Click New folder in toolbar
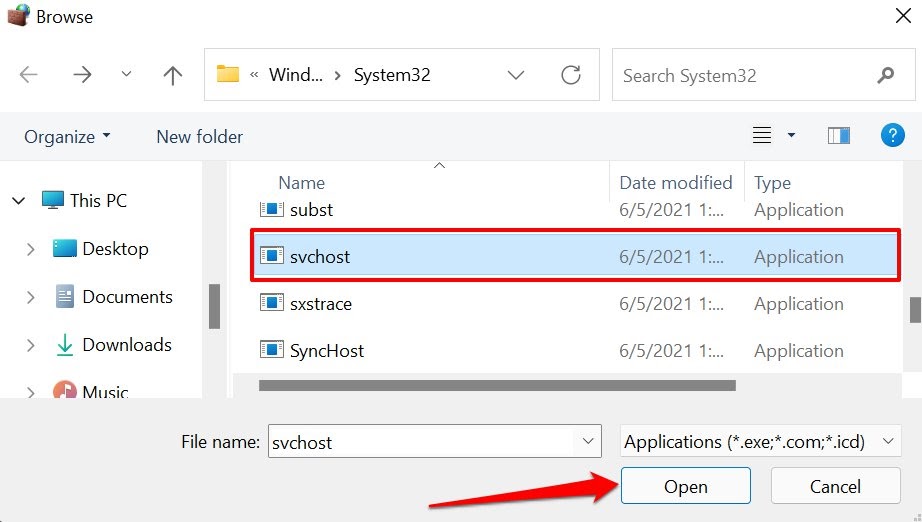 [x=199, y=137]
